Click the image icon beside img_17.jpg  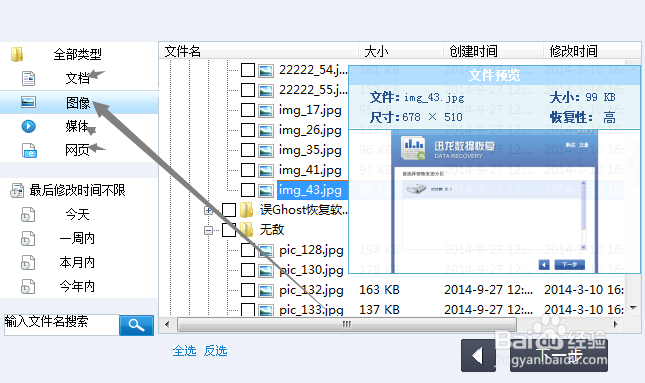pyautogui.click(x=266, y=110)
